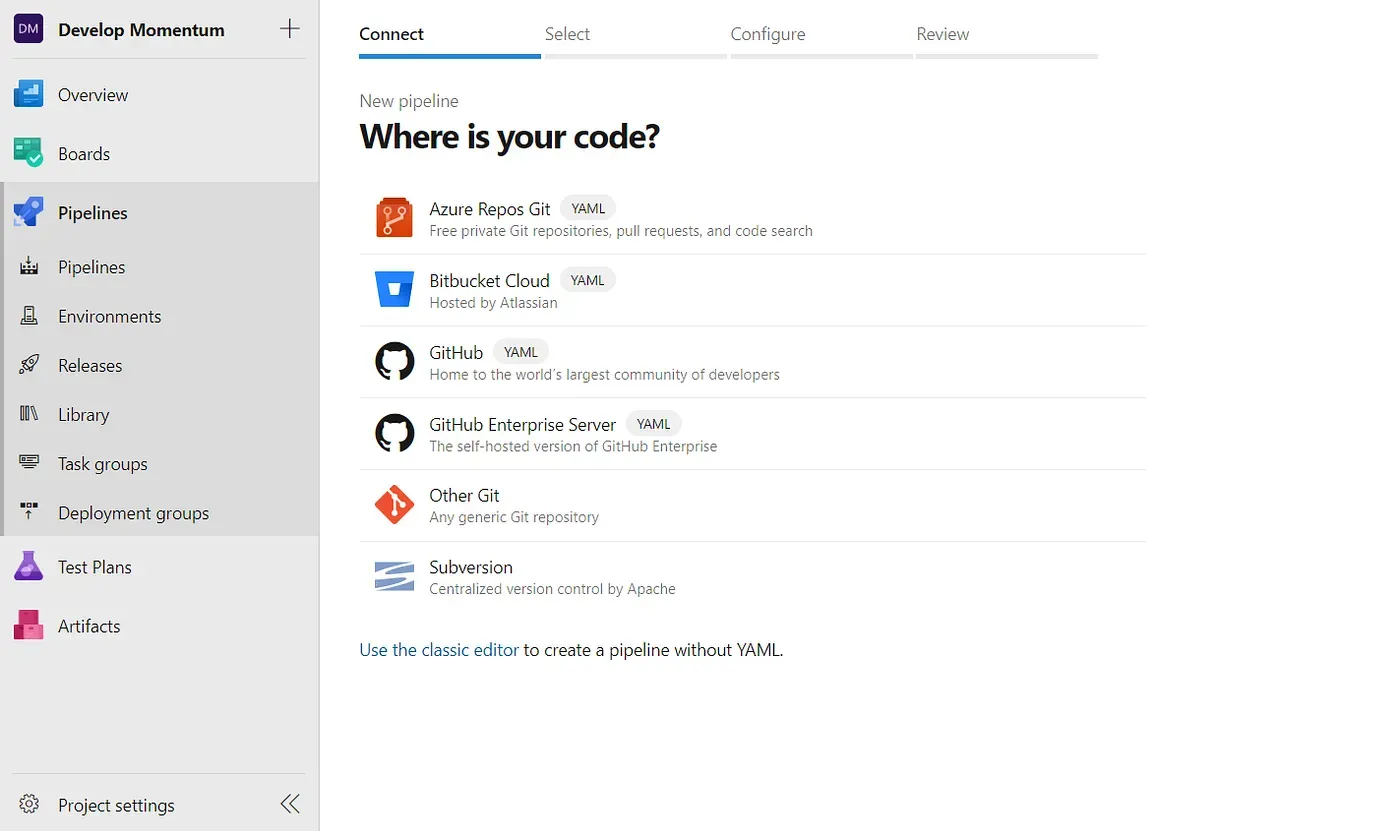
Task: Click the Test Plans flask icon
Action: (28, 566)
